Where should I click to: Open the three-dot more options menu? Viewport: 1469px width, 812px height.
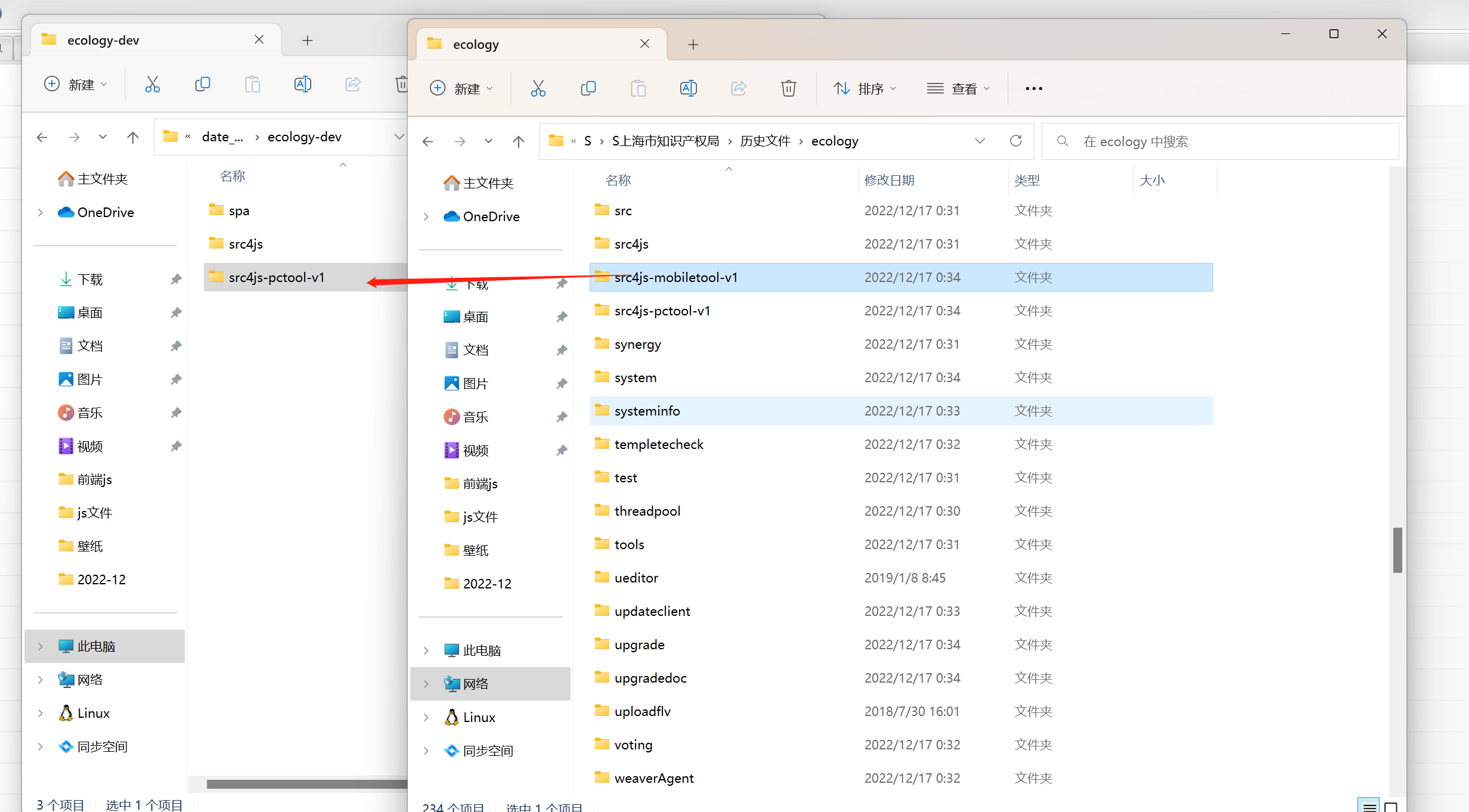click(x=1034, y=88)
